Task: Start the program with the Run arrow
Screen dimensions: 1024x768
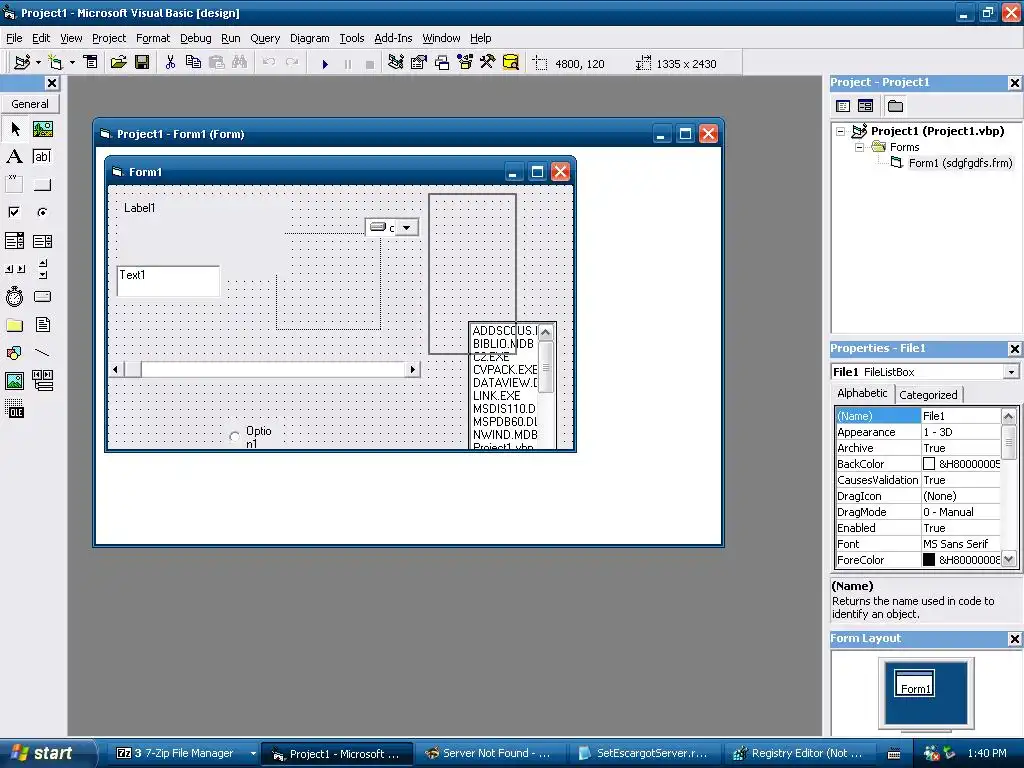Action: tap(325, 63)
